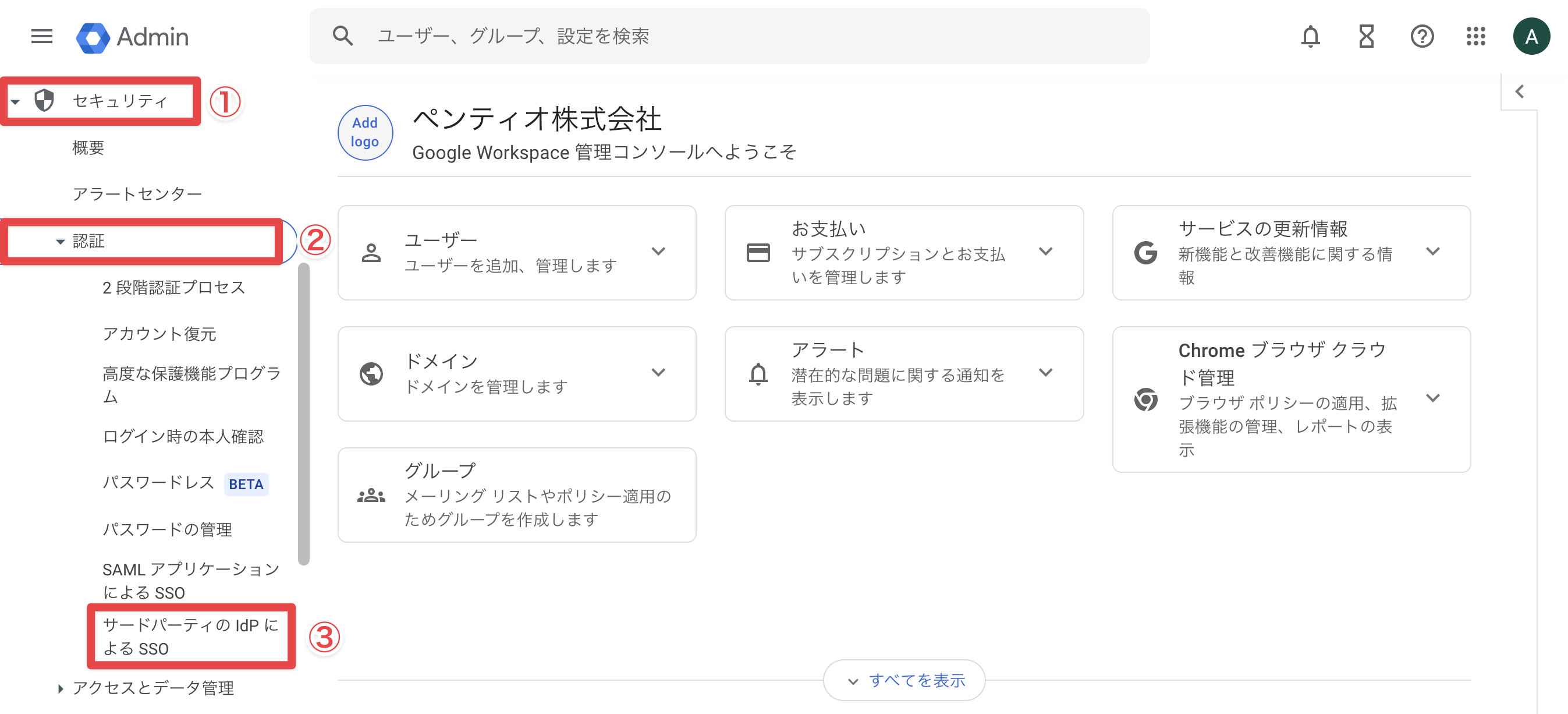The width and height of the screenshot is (1568, 714).
Task: Expand アクセスとデータ管理 arrow
Action: click(x=59, y=688)
